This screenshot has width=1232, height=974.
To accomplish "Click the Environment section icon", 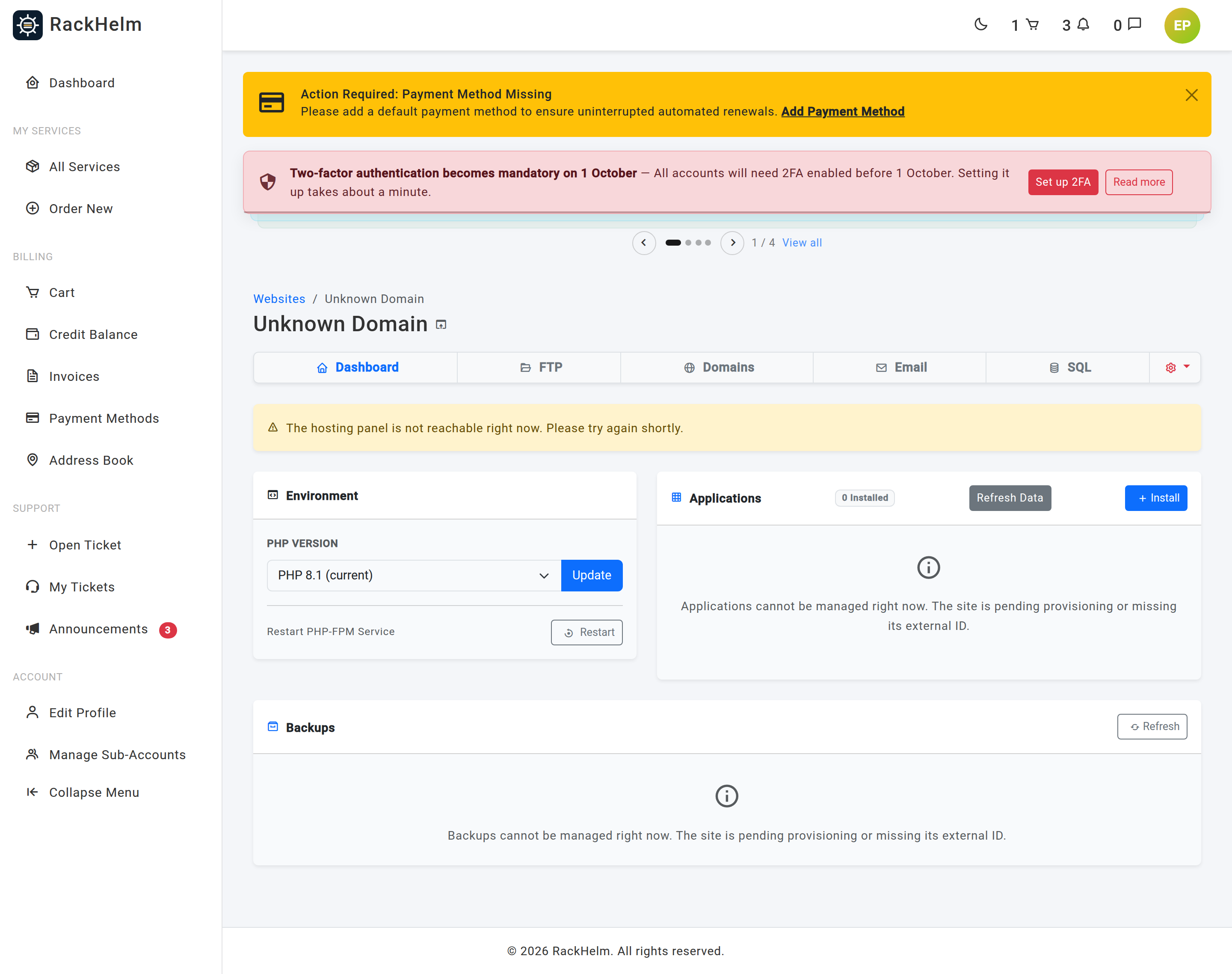I will pos(273,495).
